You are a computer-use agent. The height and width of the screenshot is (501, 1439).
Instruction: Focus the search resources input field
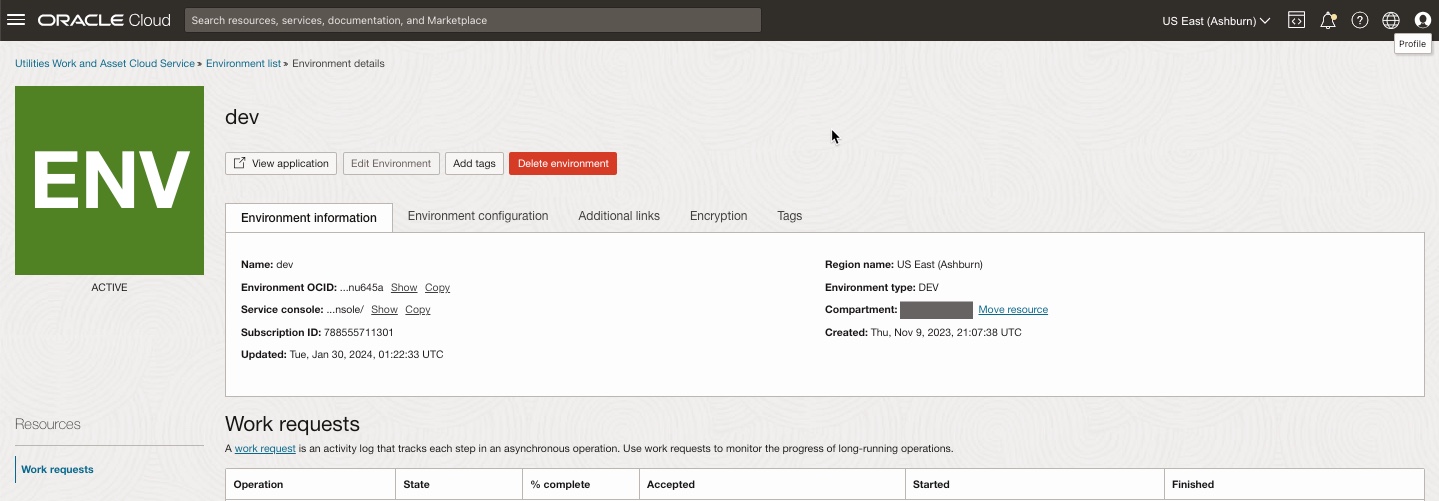(473, 20)
